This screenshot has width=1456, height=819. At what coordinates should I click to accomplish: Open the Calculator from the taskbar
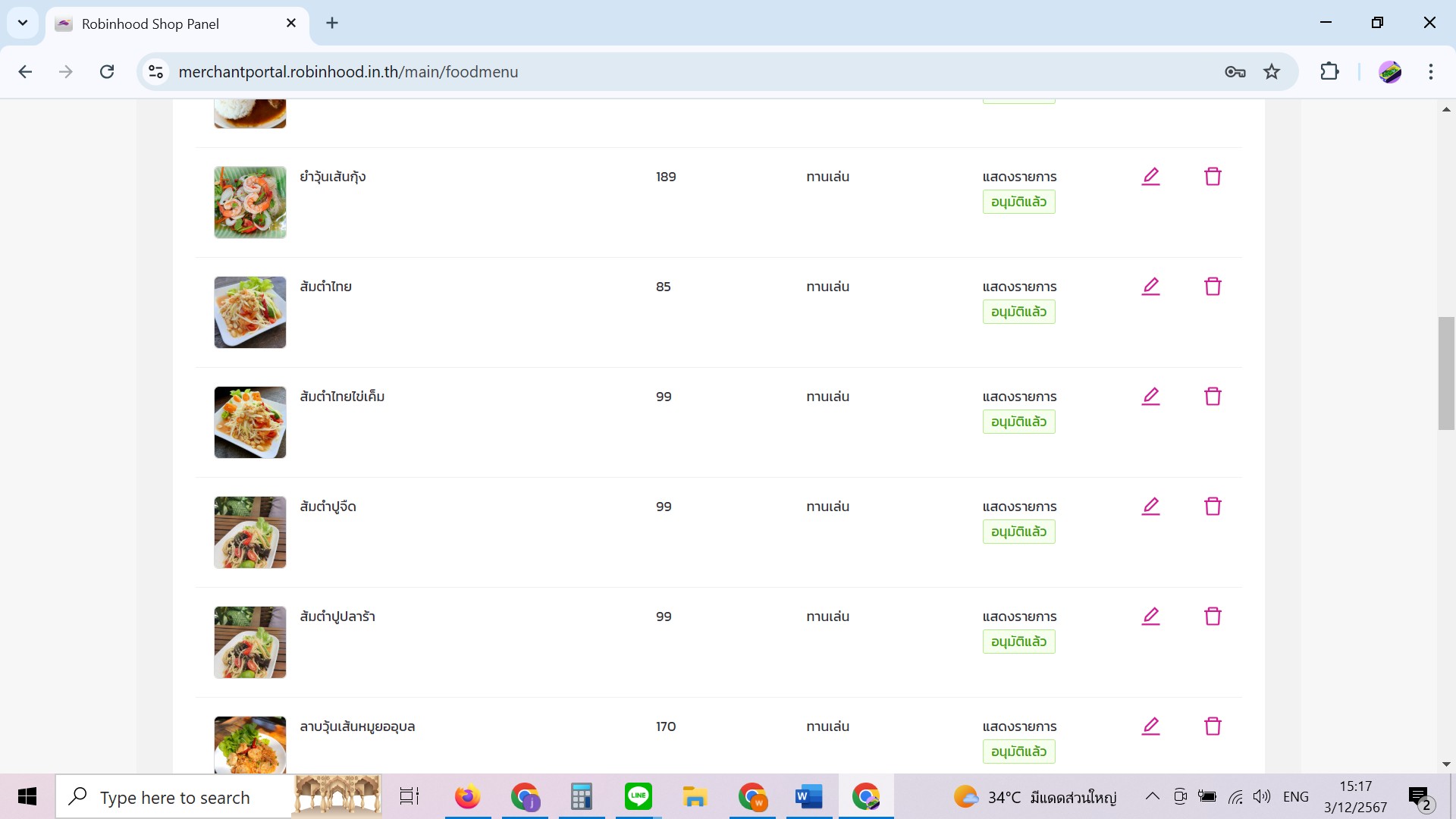pos(582,796)
